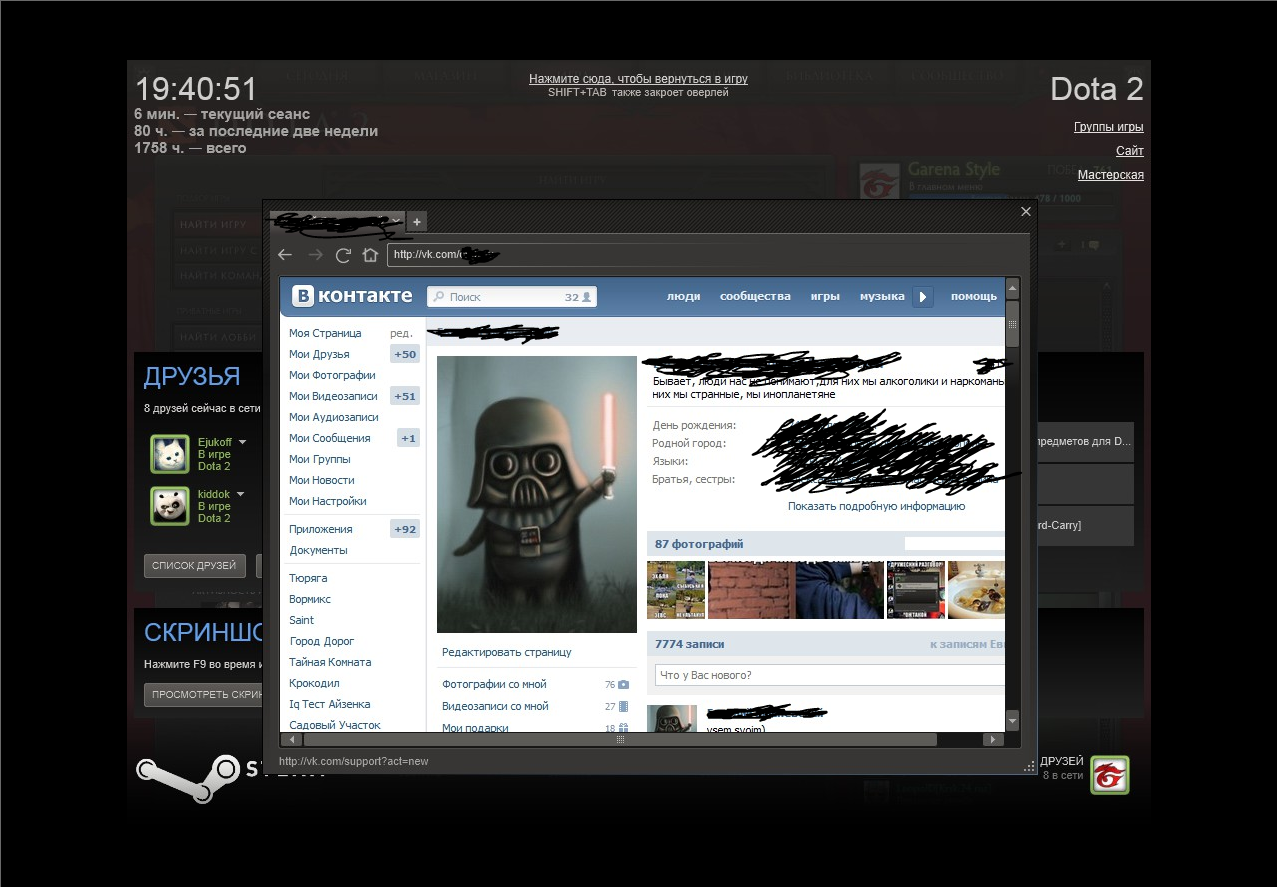Click the Мастерская link

1110,175
